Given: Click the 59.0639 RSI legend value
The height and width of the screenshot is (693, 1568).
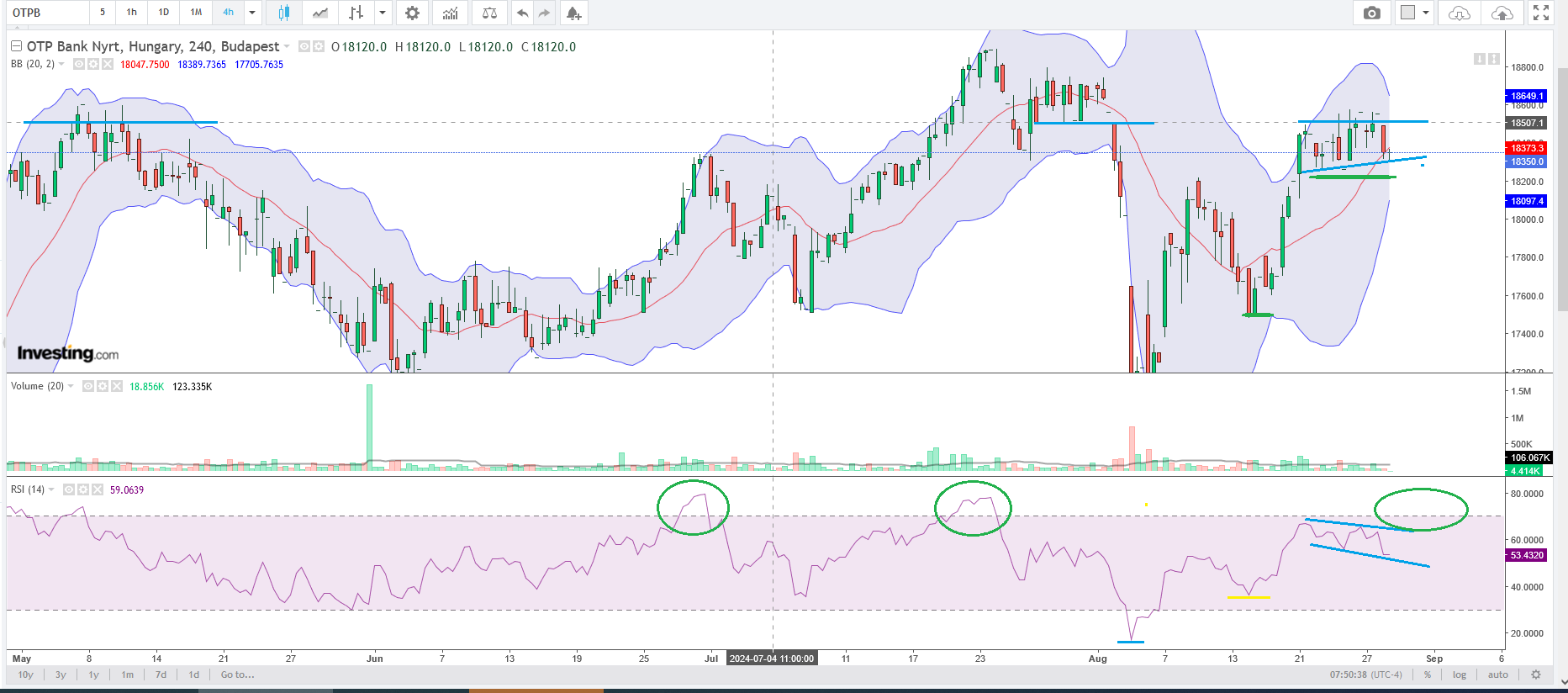Looking at the screenshot, I should pyautogui.click(x=127, y=489).
